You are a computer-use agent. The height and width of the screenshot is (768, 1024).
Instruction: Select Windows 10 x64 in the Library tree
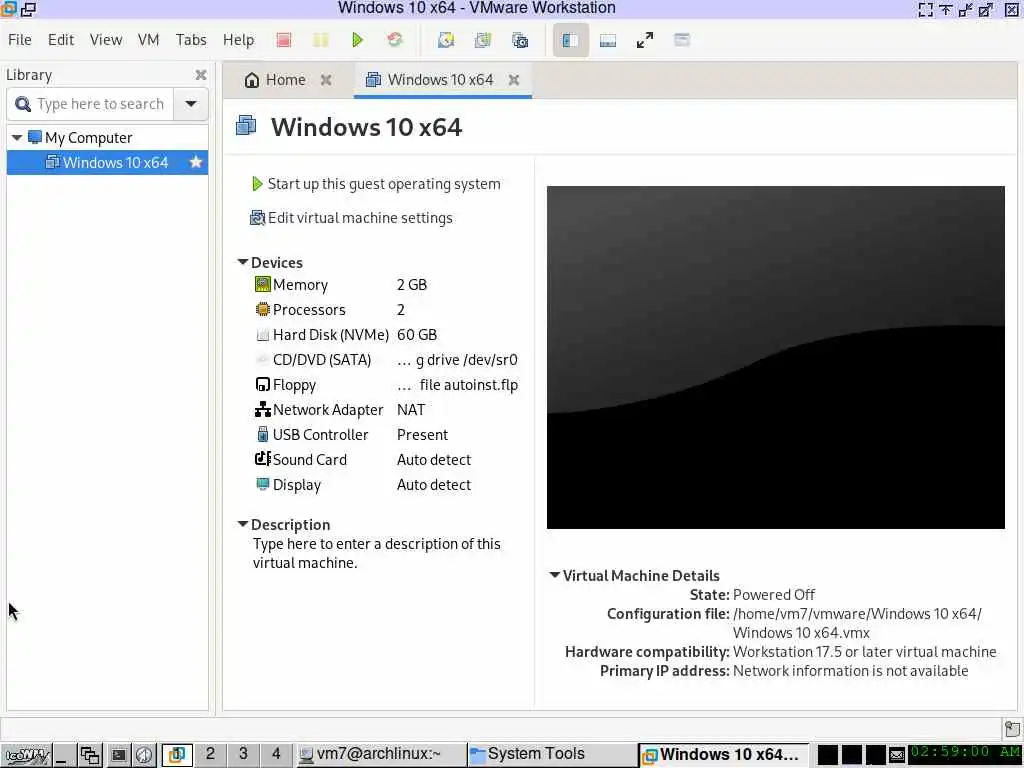[x=107, y=163]
